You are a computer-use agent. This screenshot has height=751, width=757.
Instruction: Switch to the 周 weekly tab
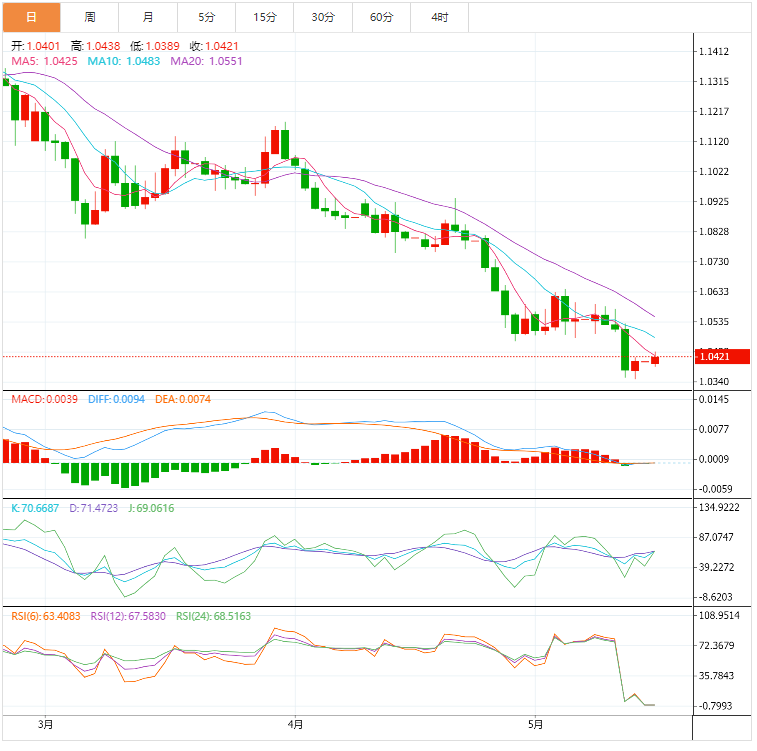(90, 17)
